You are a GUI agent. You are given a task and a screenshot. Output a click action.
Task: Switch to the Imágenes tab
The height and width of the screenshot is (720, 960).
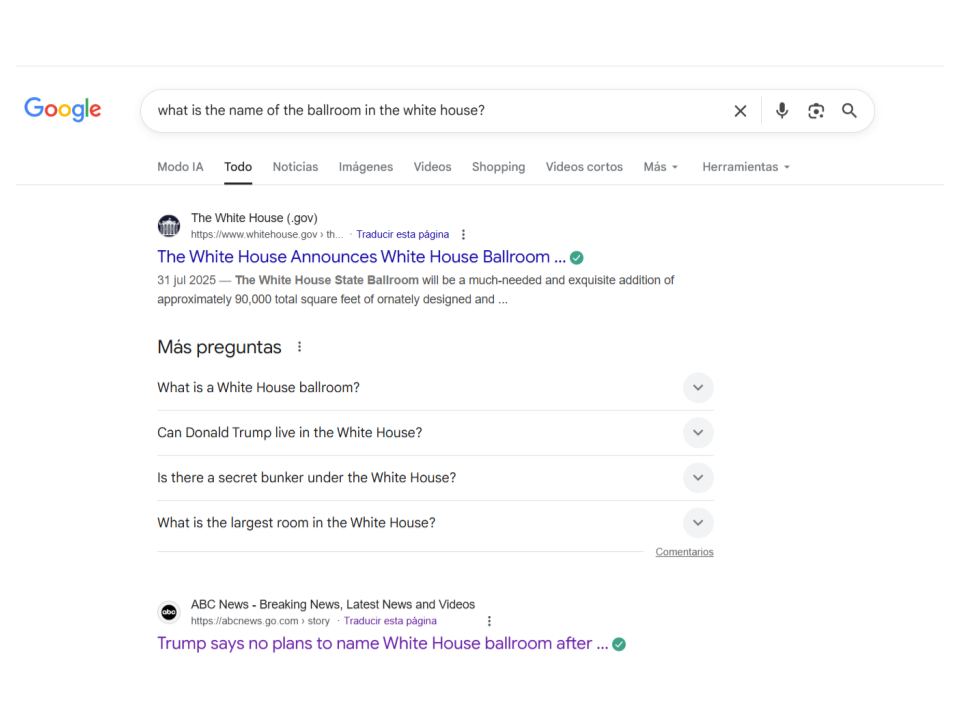365,167
